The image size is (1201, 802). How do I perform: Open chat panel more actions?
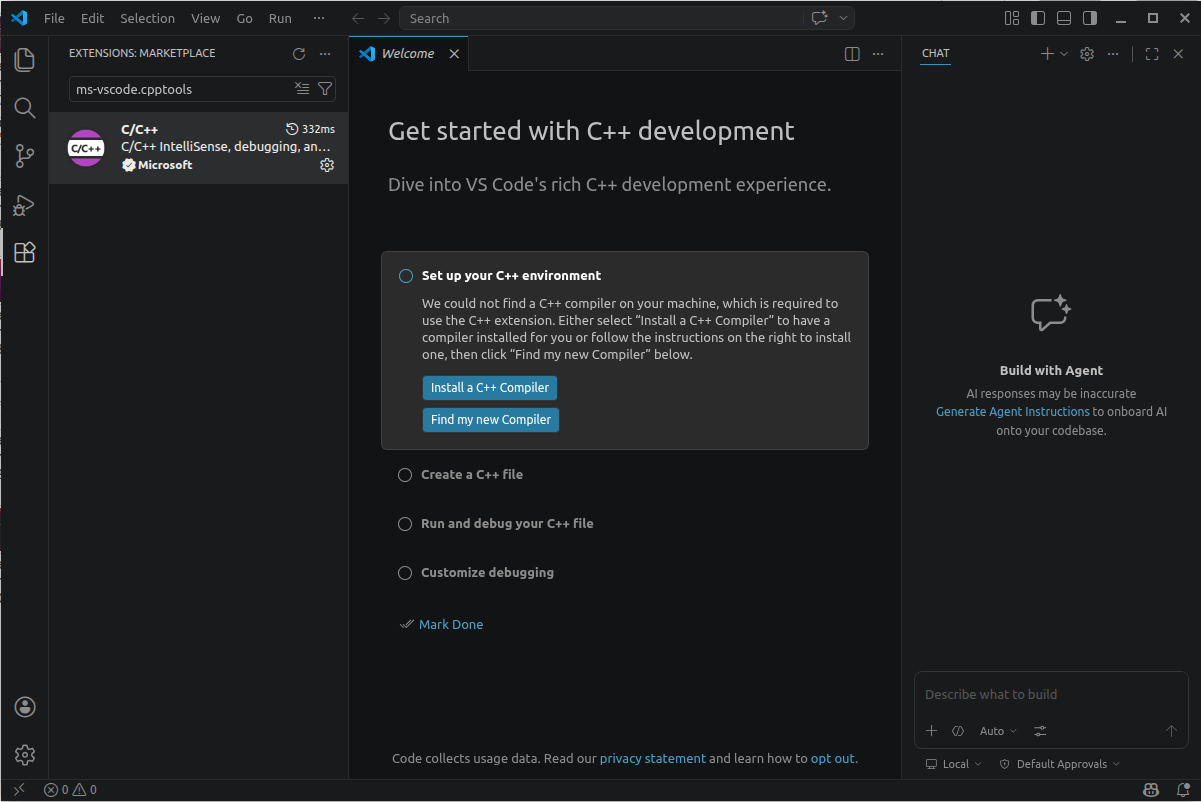(x=1113, y=54)
